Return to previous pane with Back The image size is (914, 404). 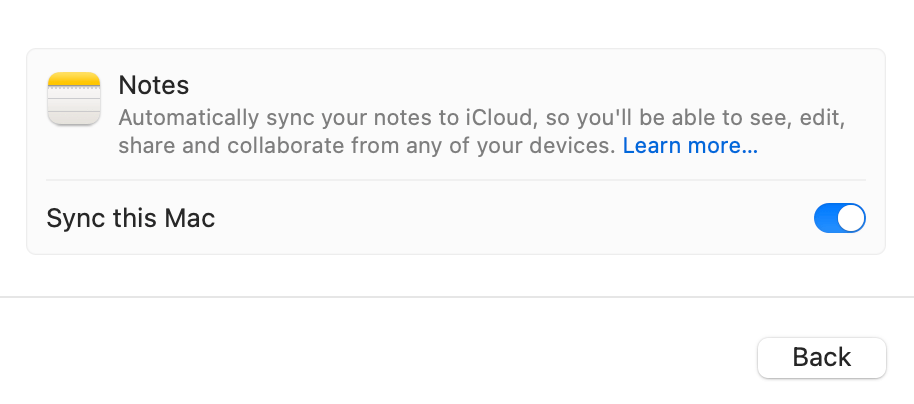[x=822, y=357]
